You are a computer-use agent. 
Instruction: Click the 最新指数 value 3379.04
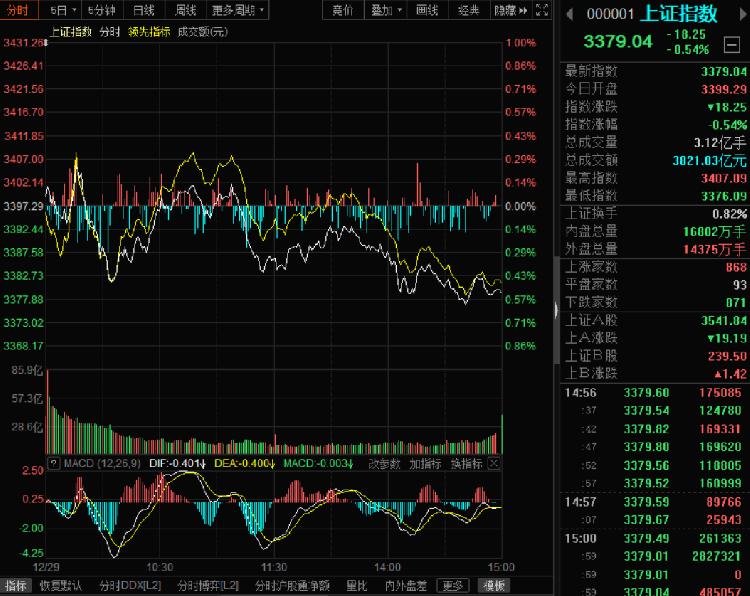(x=724, y=71)
